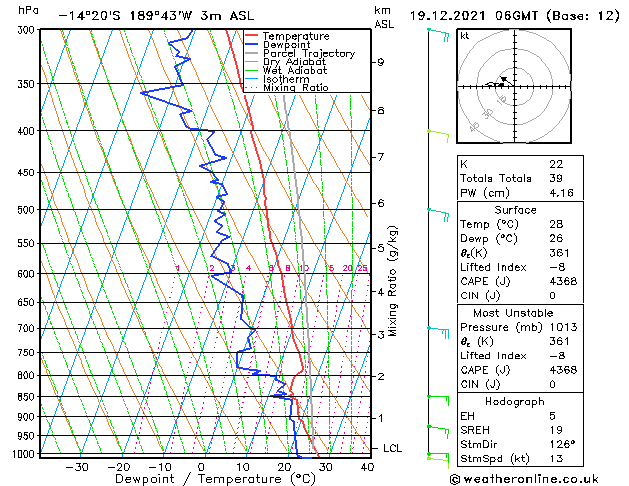Image resolution: width=629 pixels, height=486 pixels.
Task: Click the 'Dewpoint' legend entry
Action: point(286,45)
